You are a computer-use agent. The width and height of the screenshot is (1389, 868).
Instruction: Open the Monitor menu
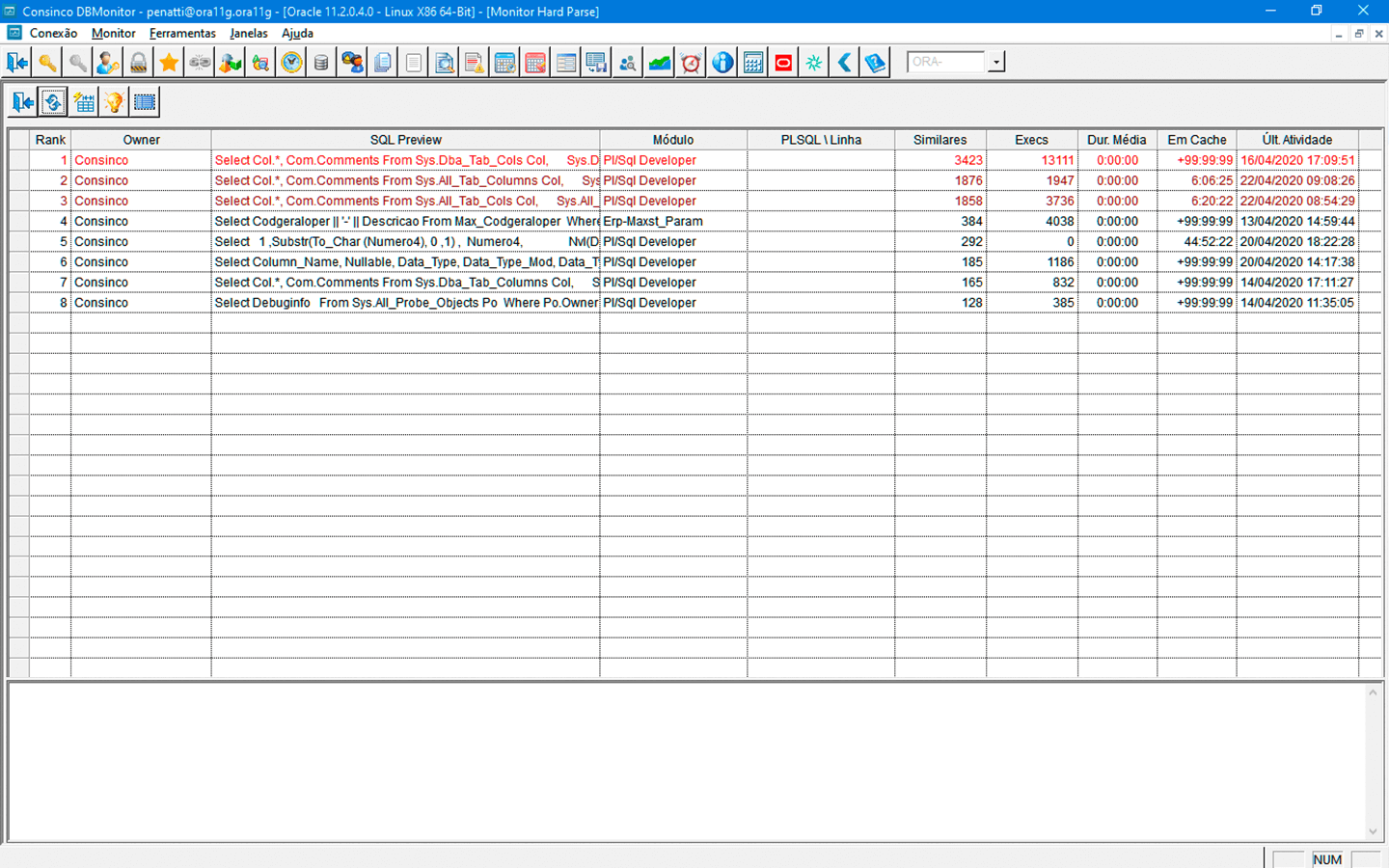113,33
